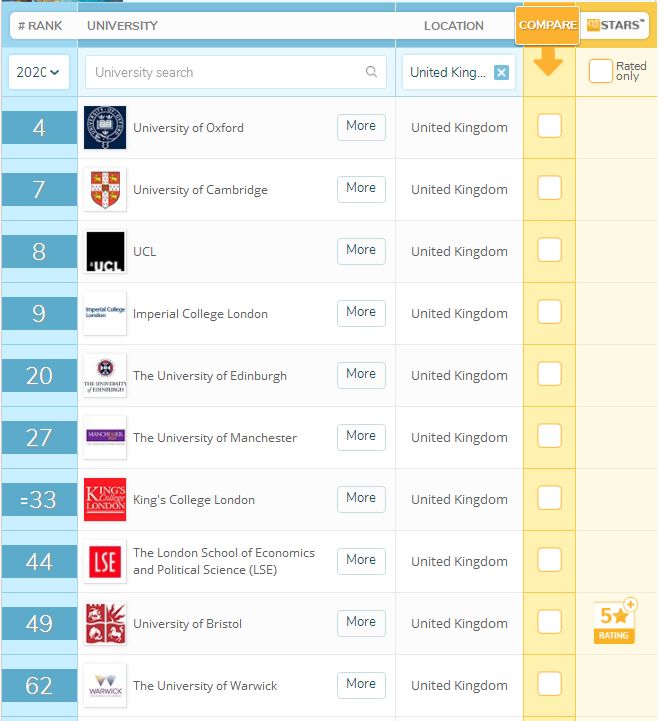Viewport: 664px width, 721px height.
Task: Open the University of Oxford link
Action: pos(189,128)
